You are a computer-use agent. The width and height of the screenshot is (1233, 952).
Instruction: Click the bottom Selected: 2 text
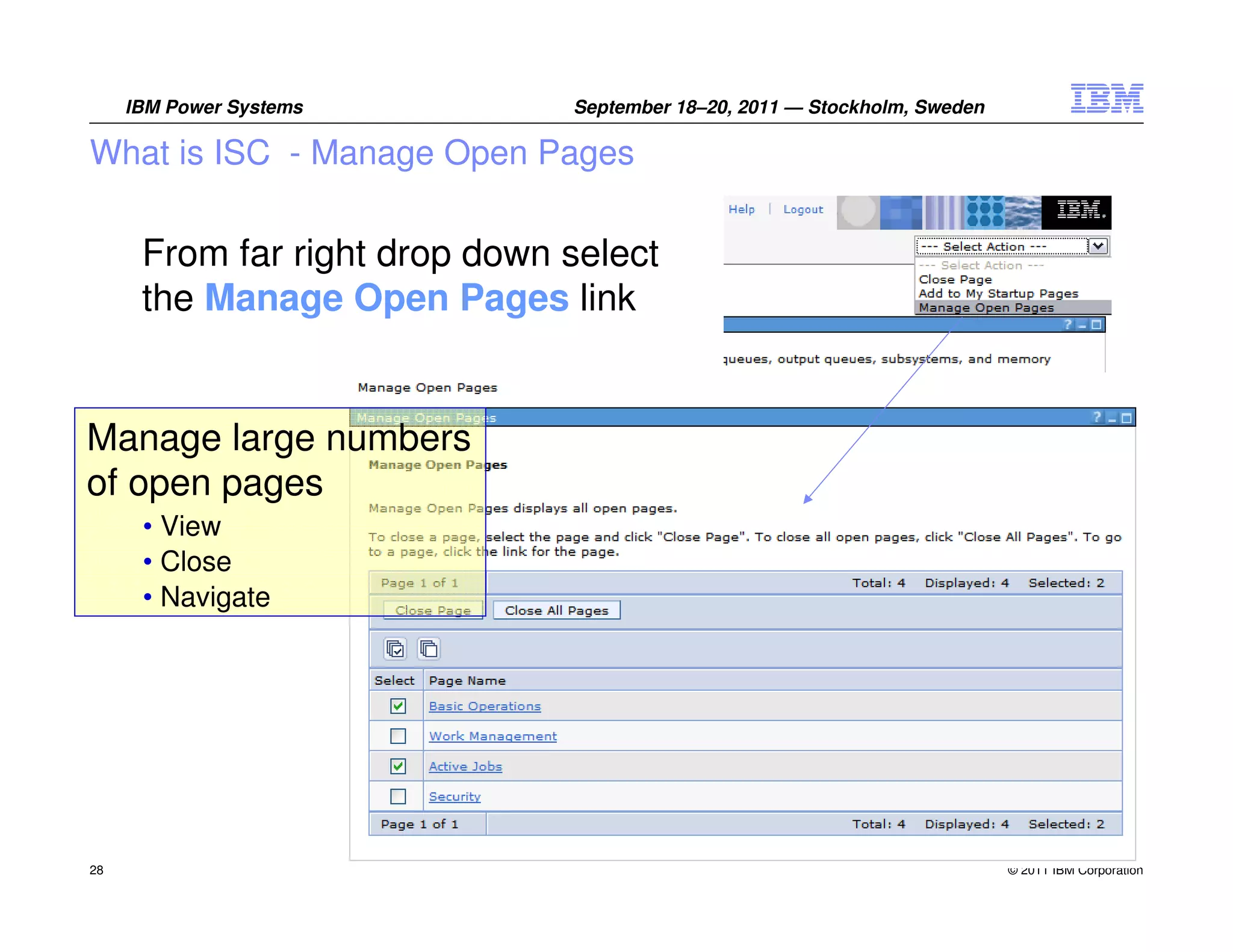pyautogui.click(x=1066, y=824)
